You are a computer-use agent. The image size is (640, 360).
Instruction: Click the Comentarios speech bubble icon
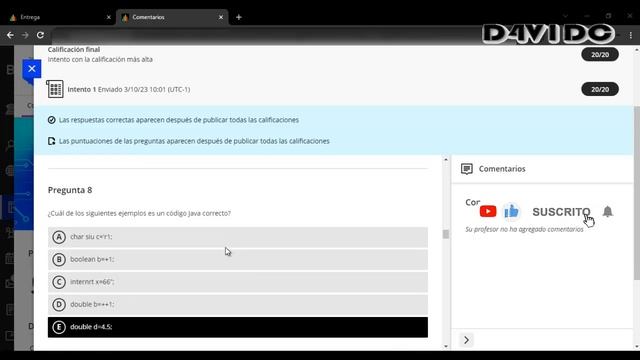coord(467,169)
